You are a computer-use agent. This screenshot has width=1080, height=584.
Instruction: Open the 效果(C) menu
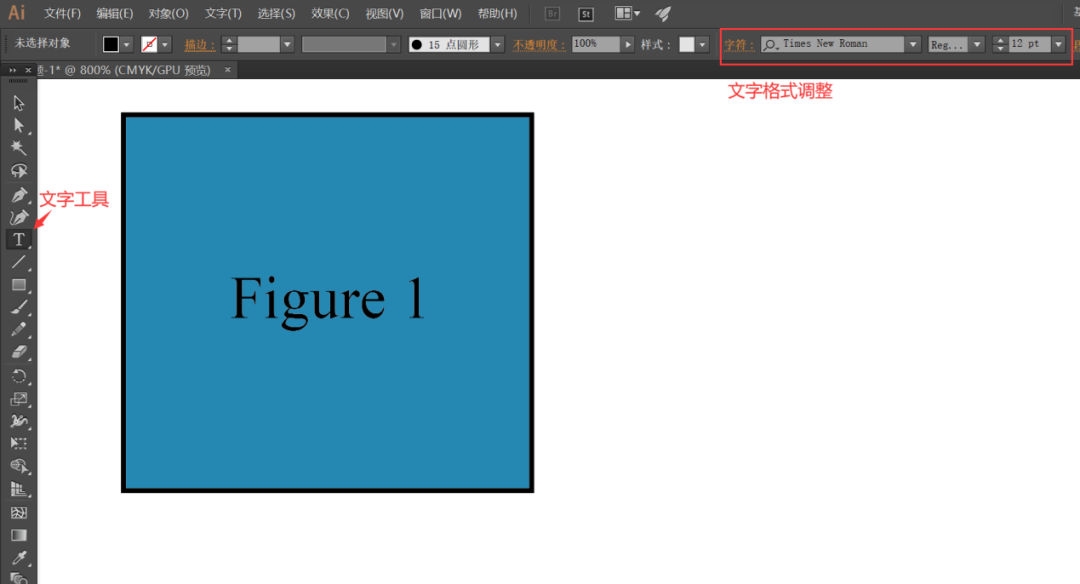[330, 14]
